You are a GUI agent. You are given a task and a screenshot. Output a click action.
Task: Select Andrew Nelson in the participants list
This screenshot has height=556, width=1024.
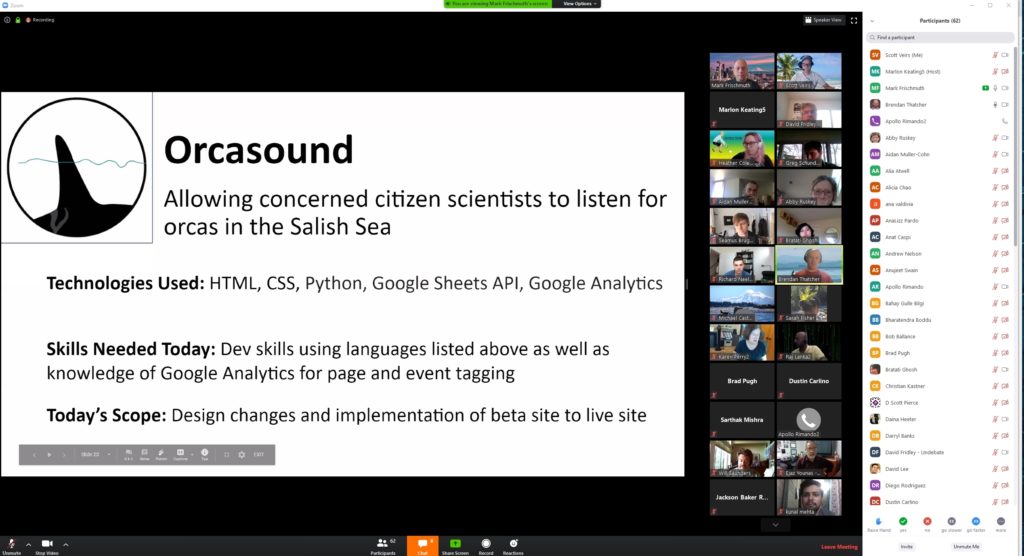tap(940, 253)
